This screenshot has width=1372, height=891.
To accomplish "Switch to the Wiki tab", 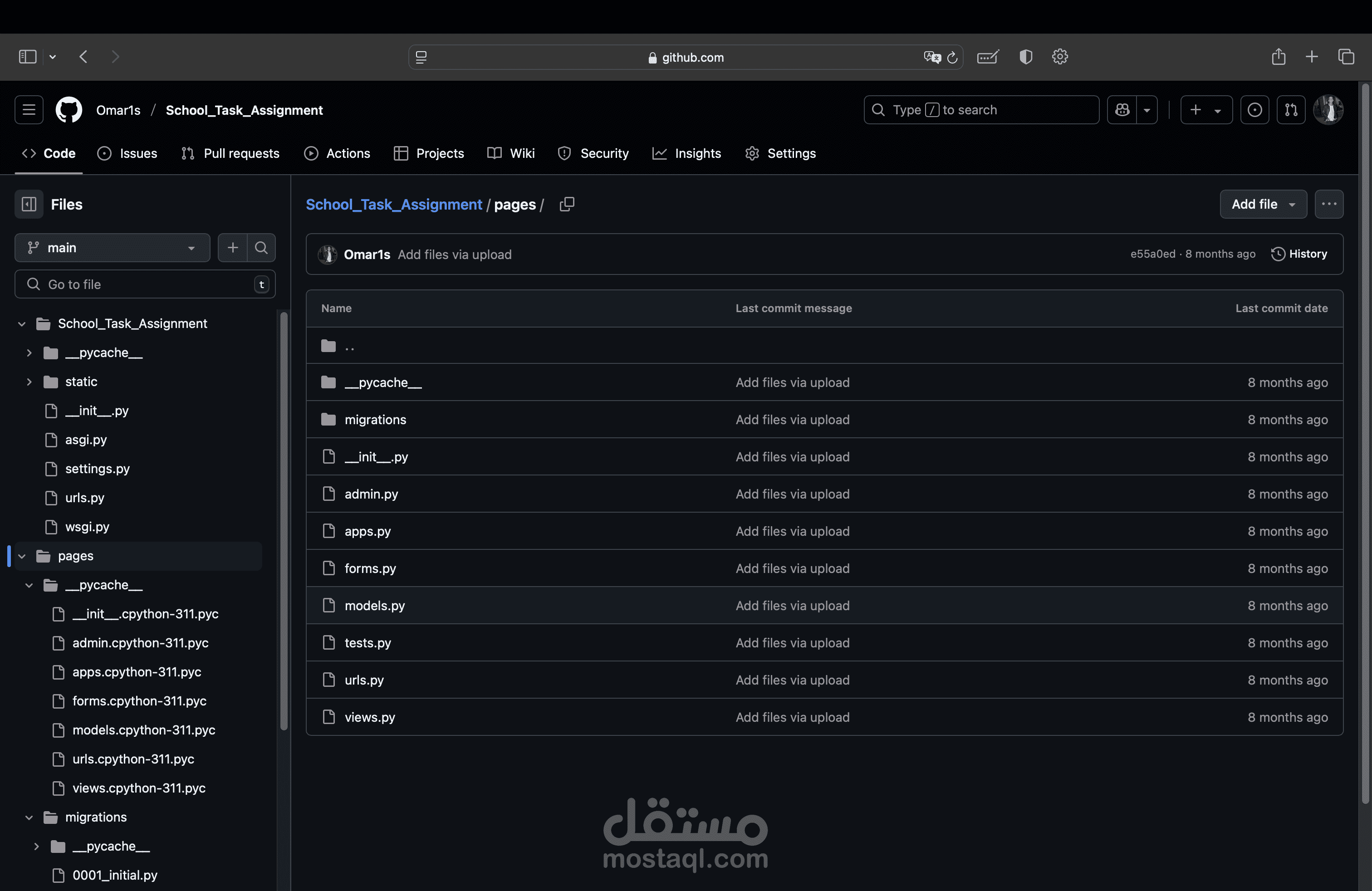I will [511, 153].
